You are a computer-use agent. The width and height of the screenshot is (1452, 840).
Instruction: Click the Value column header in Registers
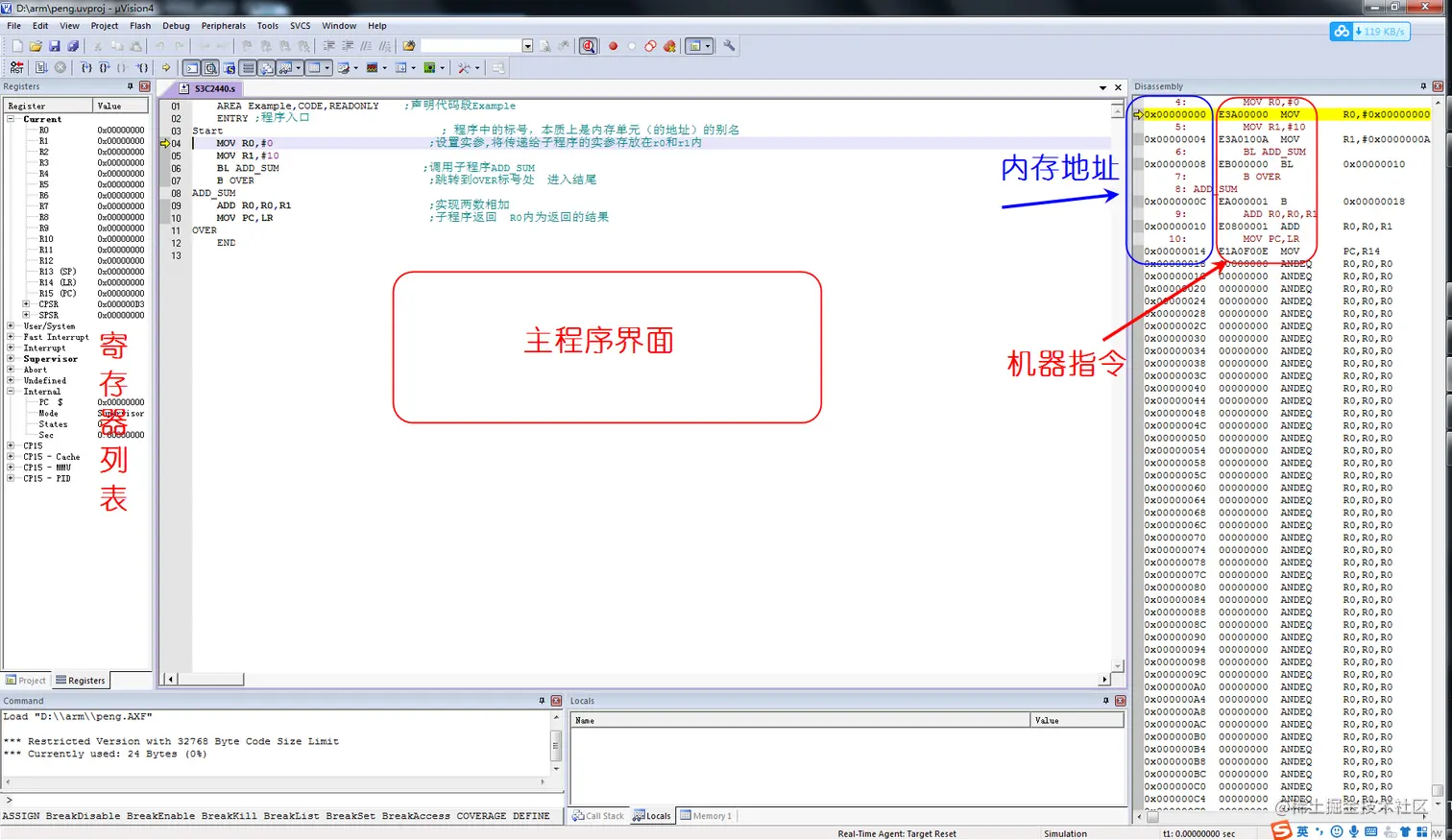(x=121, y=106)
